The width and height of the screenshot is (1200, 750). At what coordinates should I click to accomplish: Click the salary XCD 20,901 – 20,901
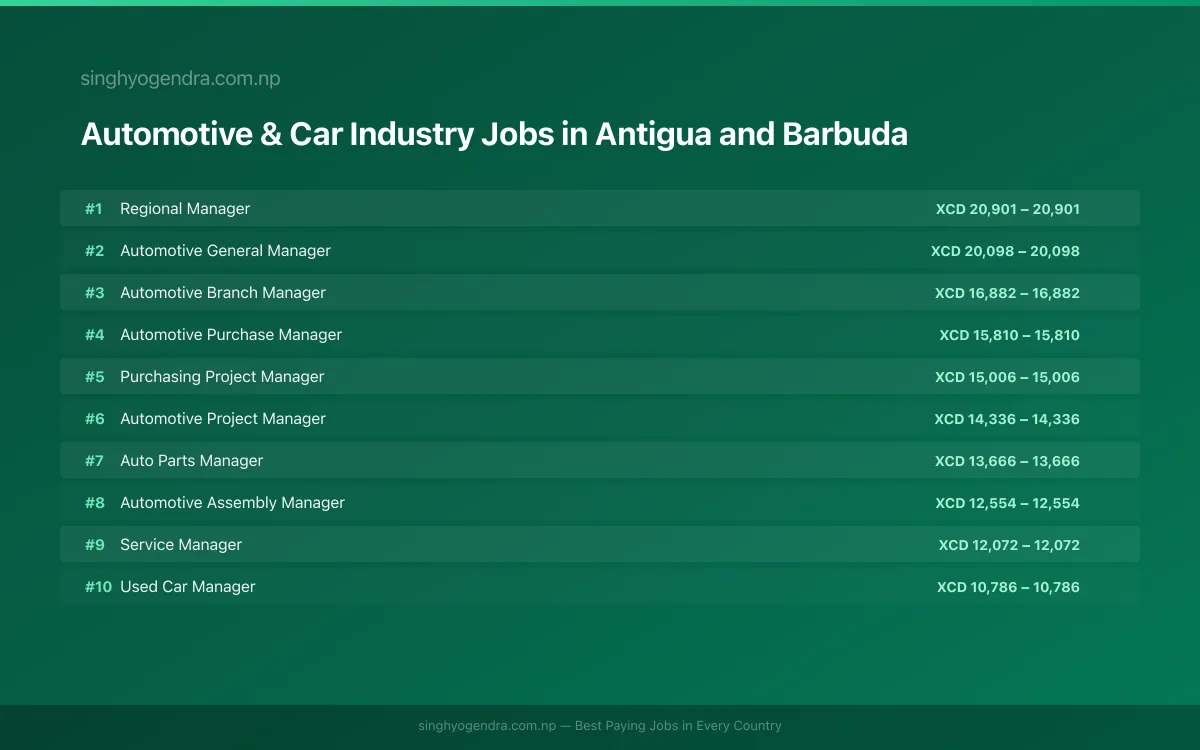click(x=1008, y=209)
